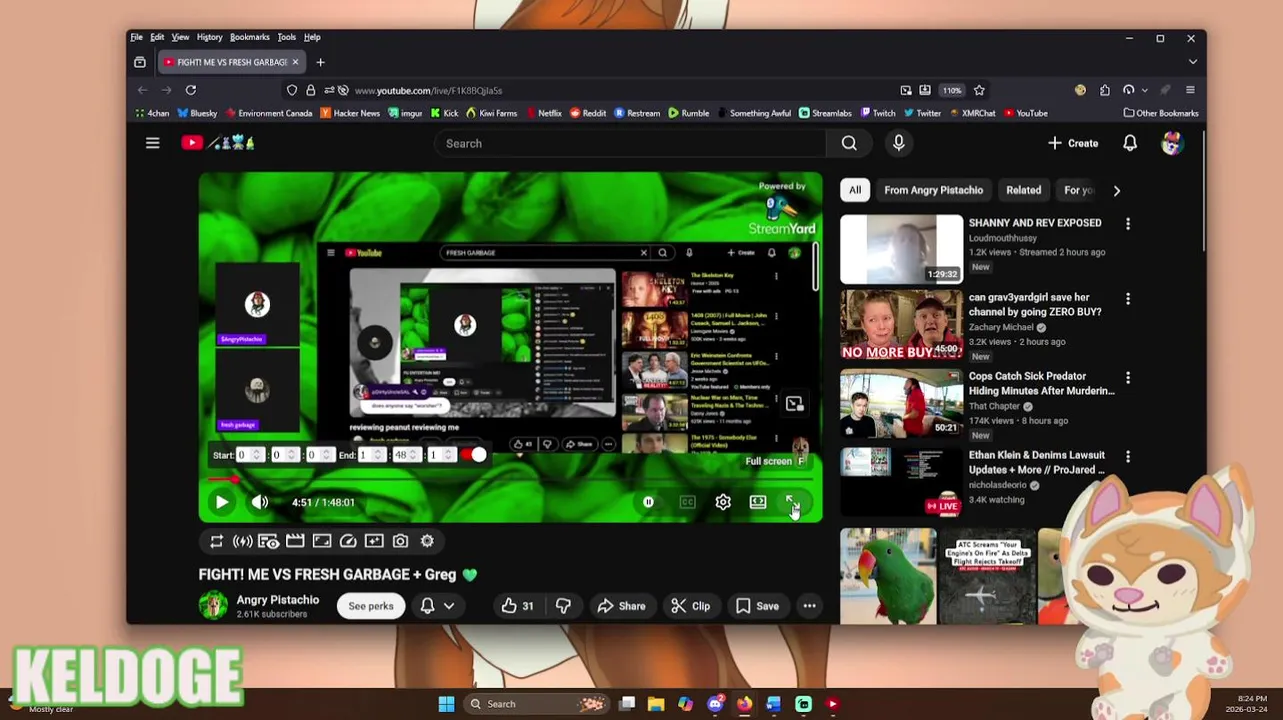Open a new browser tab with plus
This screenshot has height=720, width=1283.
320,62
